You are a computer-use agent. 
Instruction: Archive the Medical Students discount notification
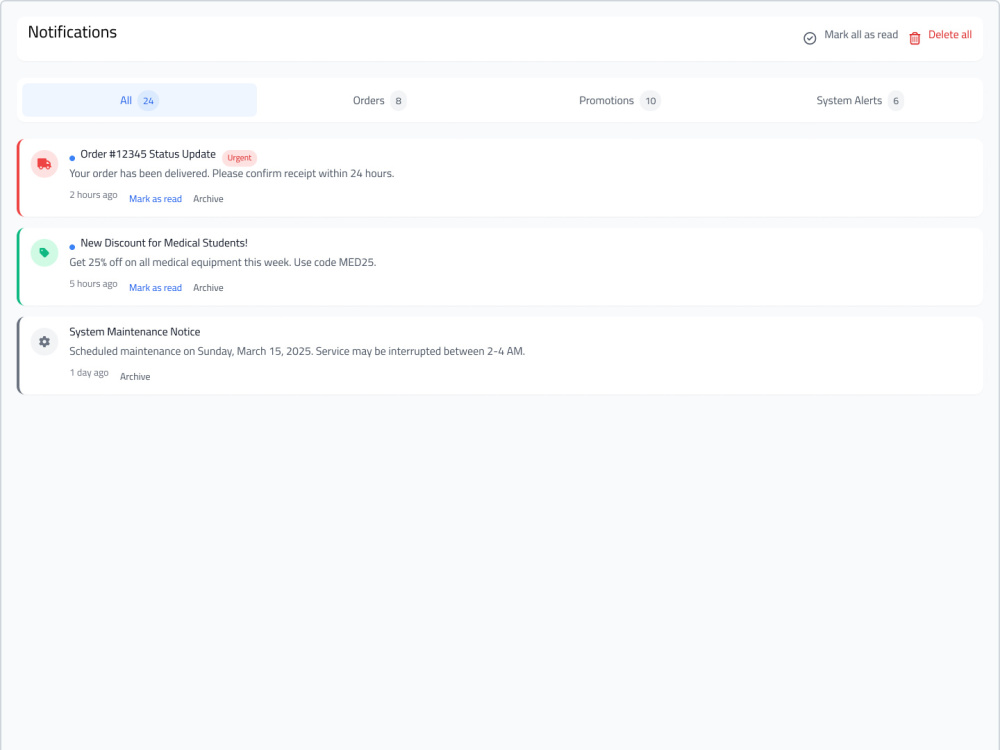point(208,288)
